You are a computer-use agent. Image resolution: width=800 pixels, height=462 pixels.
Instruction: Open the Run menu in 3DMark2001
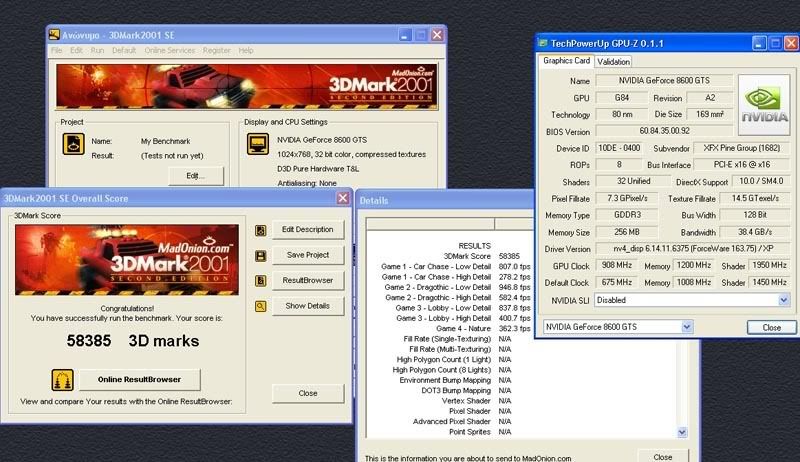pyautogui.click(x=97, y=50)
